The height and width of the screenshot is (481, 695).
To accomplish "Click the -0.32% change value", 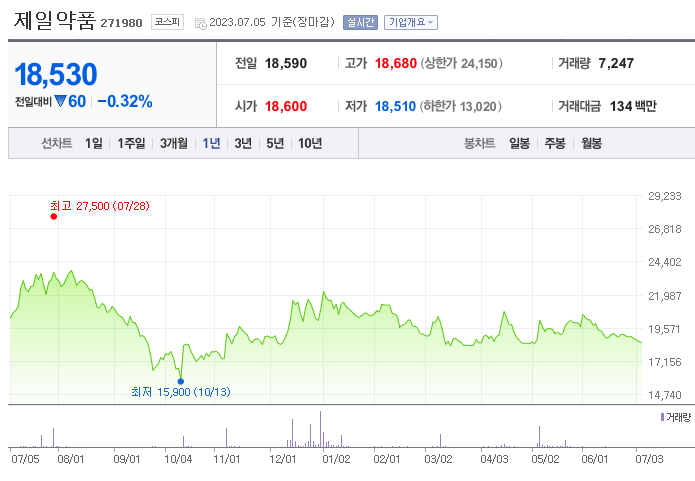I will coord(125,101).
